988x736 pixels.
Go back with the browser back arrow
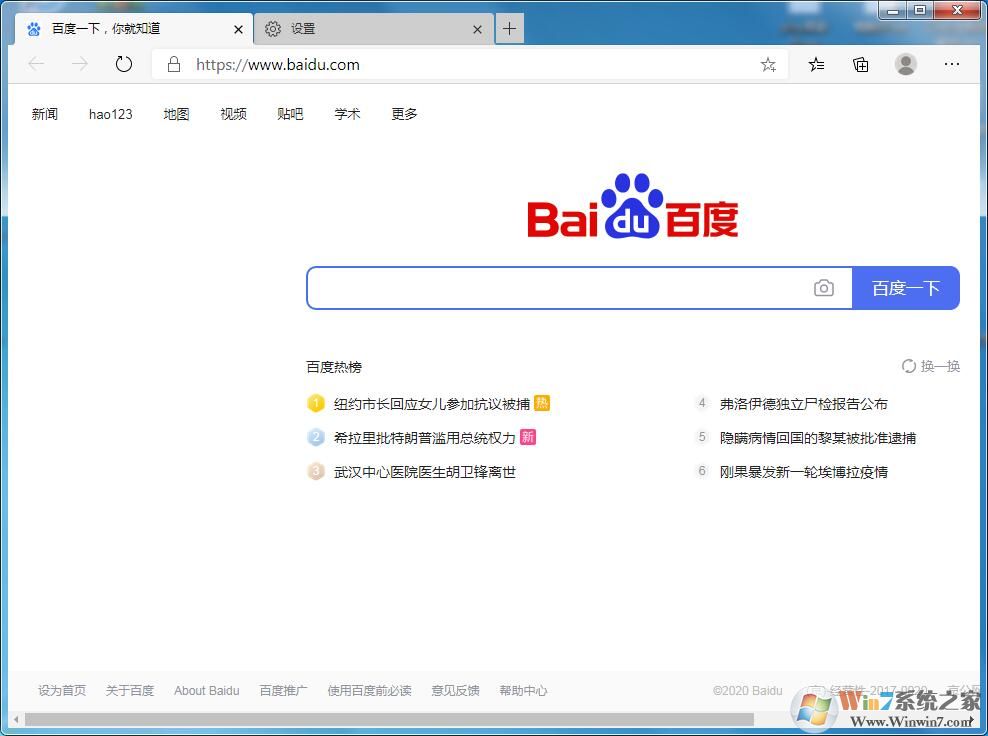(36, 64)
